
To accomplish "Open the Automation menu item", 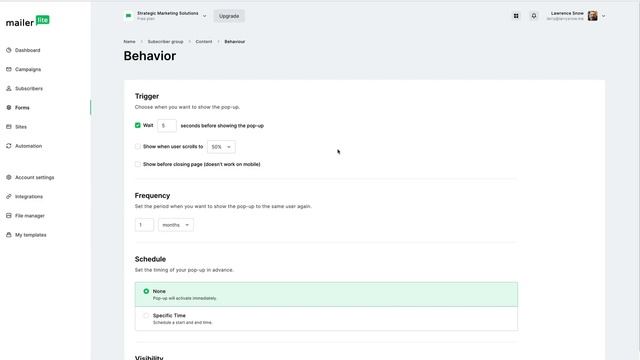I will pos(29,146).
